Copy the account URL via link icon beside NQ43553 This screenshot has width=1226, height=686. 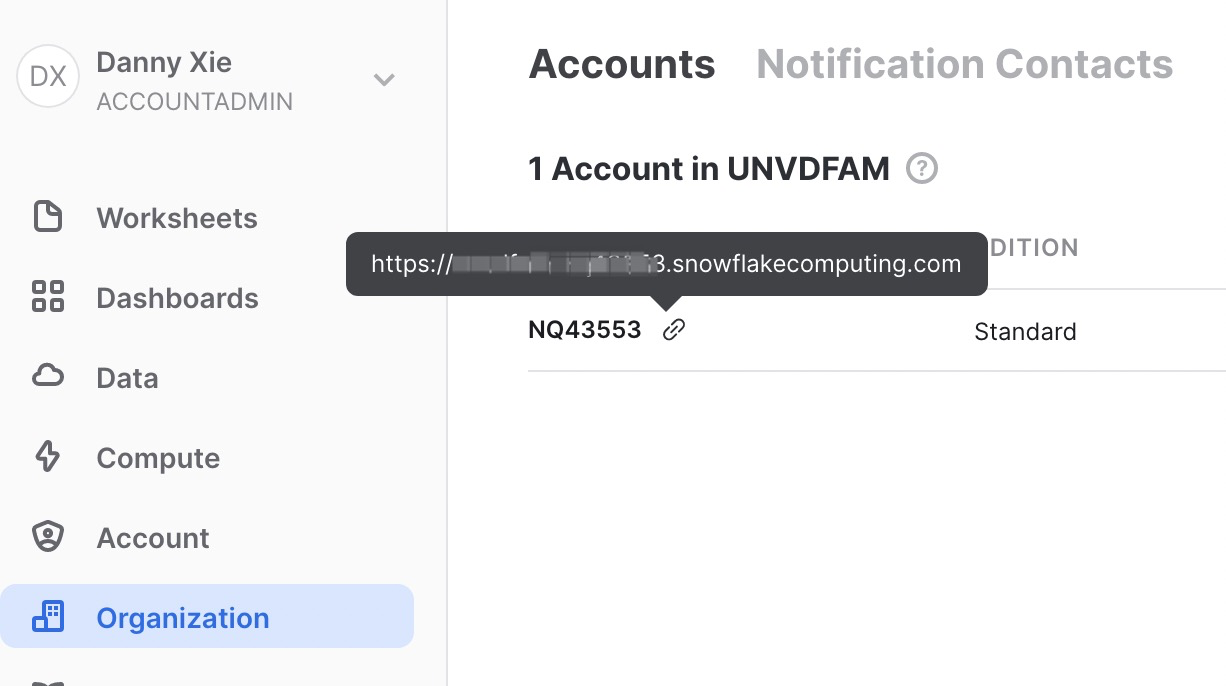672,329
